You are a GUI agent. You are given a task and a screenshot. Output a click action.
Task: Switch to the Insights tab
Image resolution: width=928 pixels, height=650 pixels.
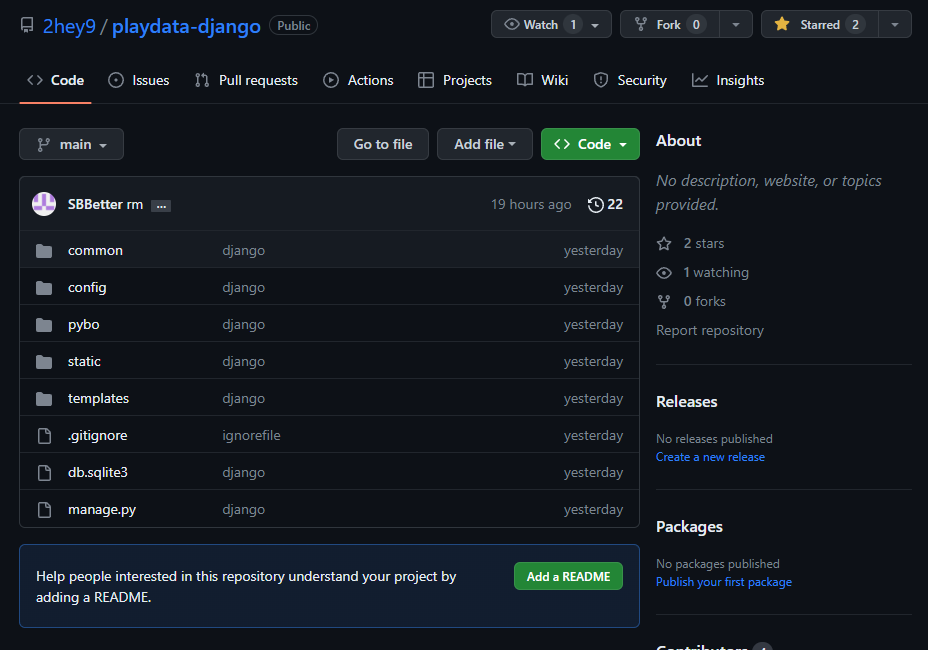pyautogui.click(x=727, y=80)
